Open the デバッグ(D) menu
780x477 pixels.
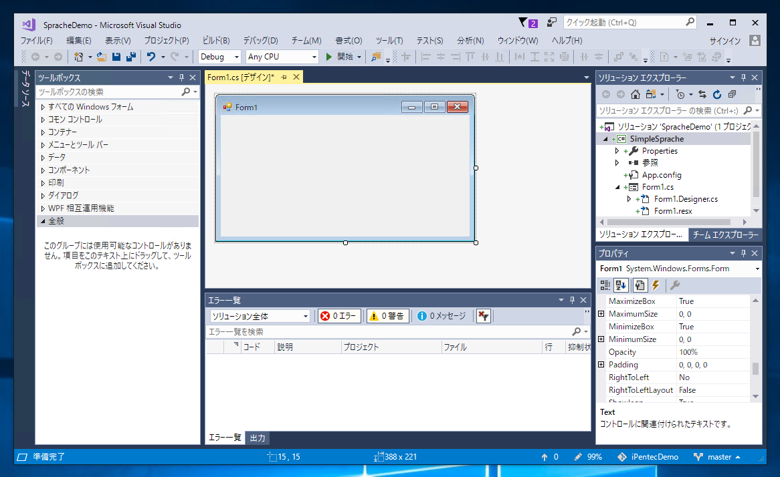260,40
